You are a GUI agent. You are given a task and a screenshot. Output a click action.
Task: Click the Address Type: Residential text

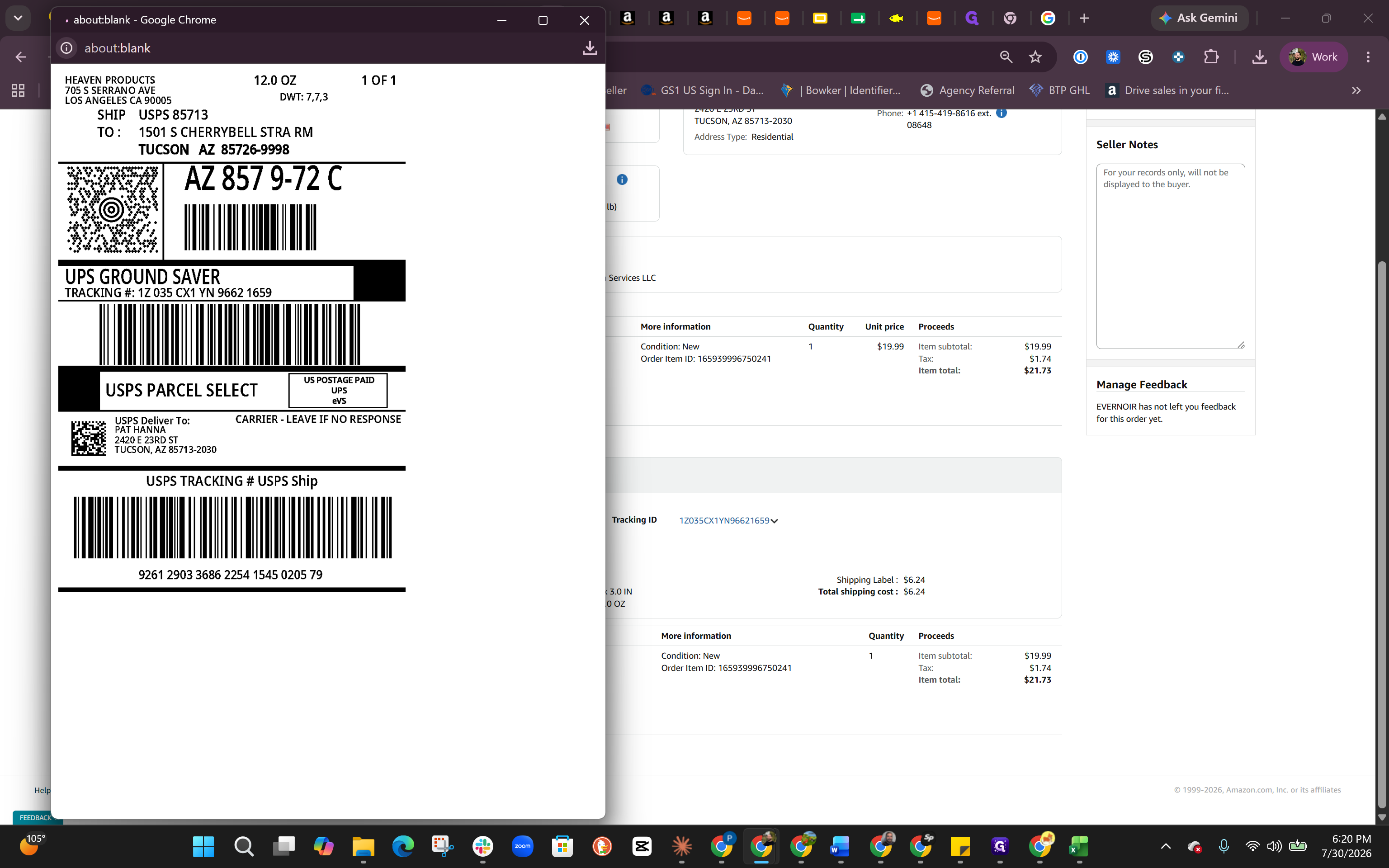click(x=743, y=137)
